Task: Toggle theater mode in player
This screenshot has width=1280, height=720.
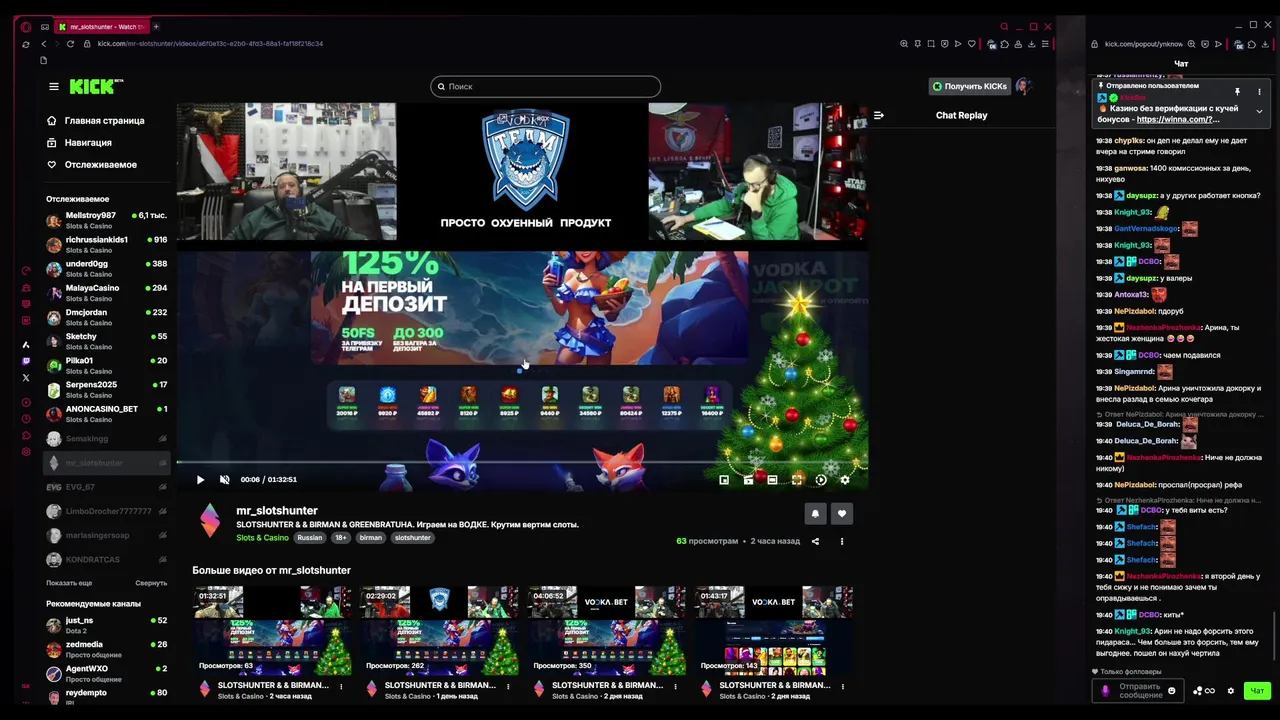Action: click(772, 480)
